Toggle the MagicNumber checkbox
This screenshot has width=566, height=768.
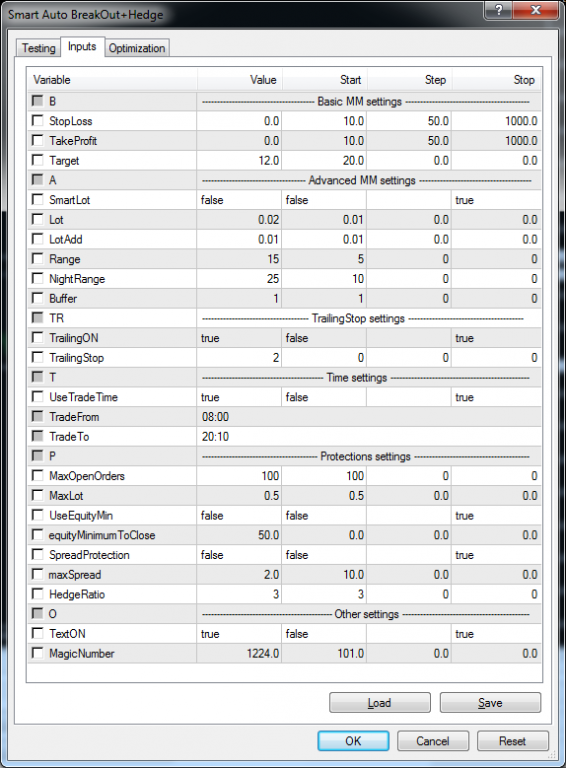(37, 653)
